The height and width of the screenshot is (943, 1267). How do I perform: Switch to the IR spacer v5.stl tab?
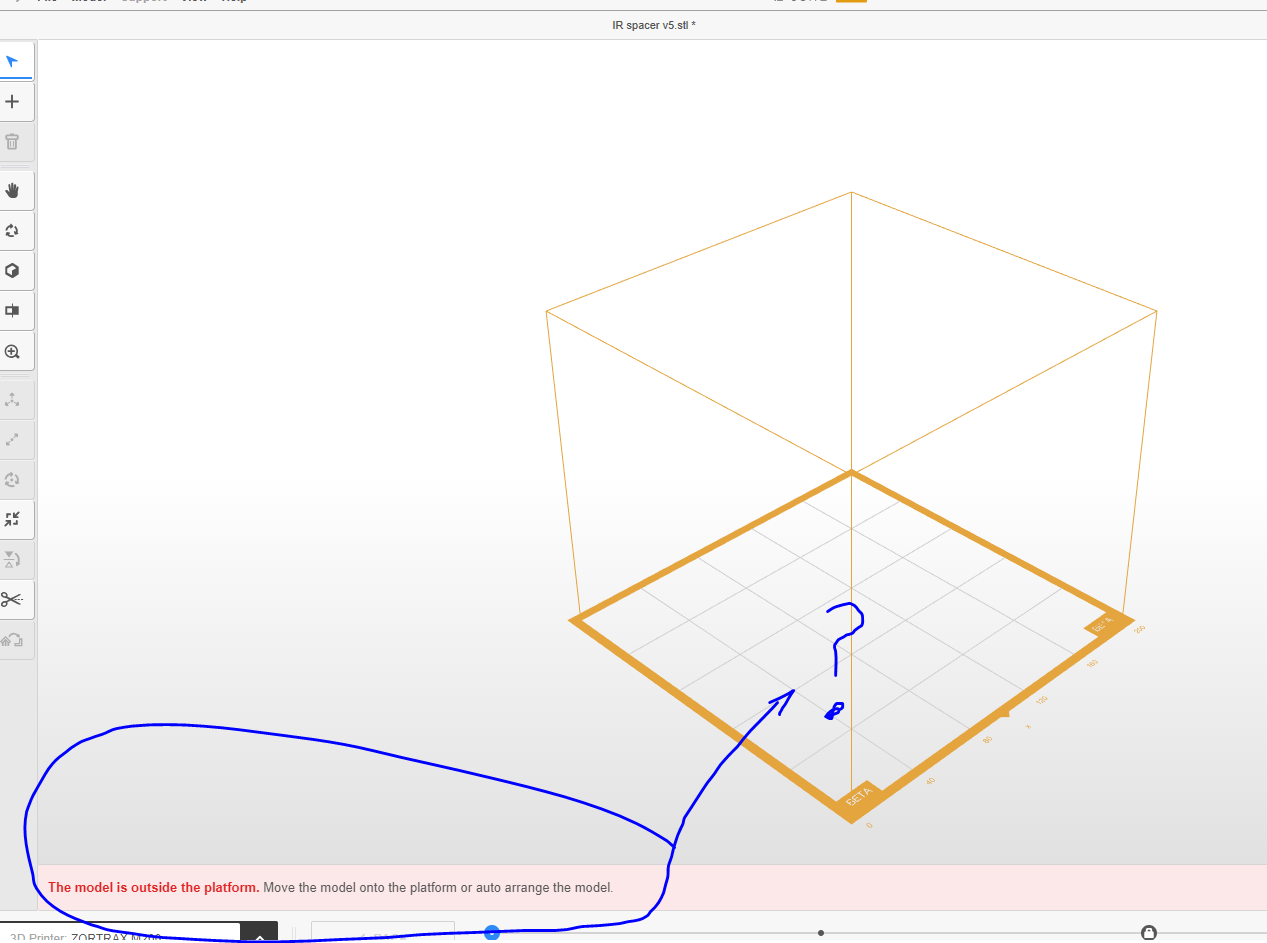(x=653, y=25)
